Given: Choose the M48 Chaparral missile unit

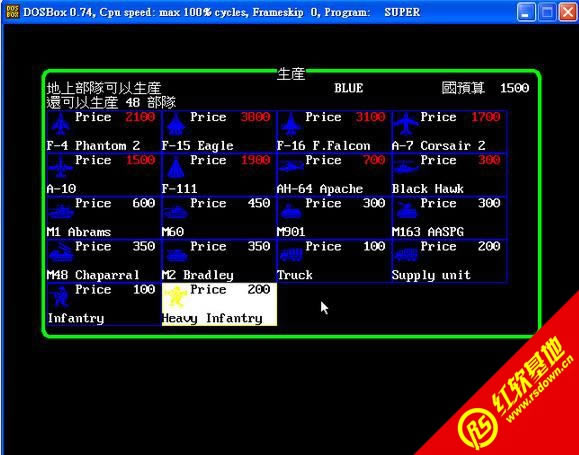Looking at the screenshot, I should pos(104,261).
